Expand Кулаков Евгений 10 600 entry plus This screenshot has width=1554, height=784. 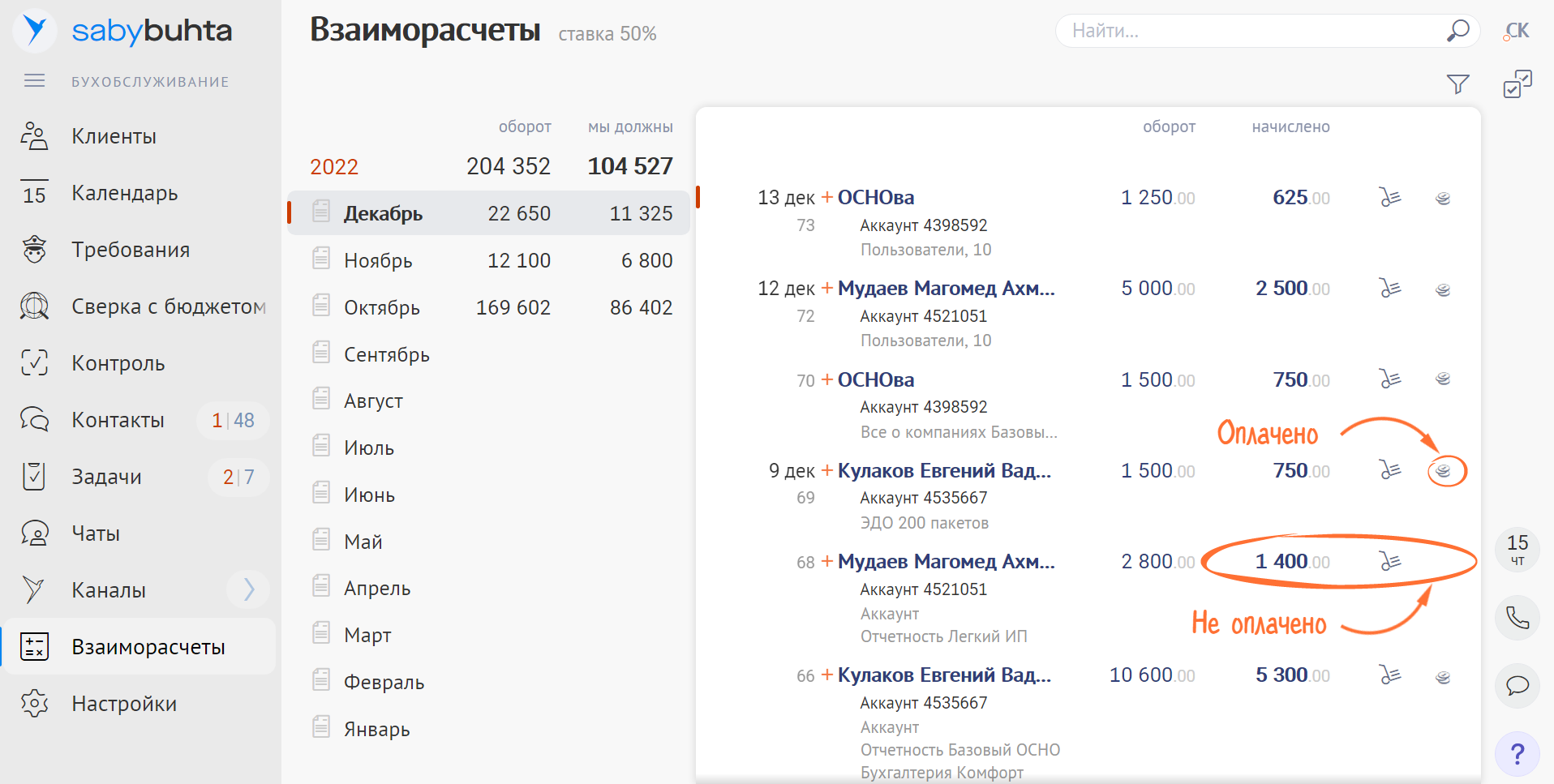coord(827,675)
